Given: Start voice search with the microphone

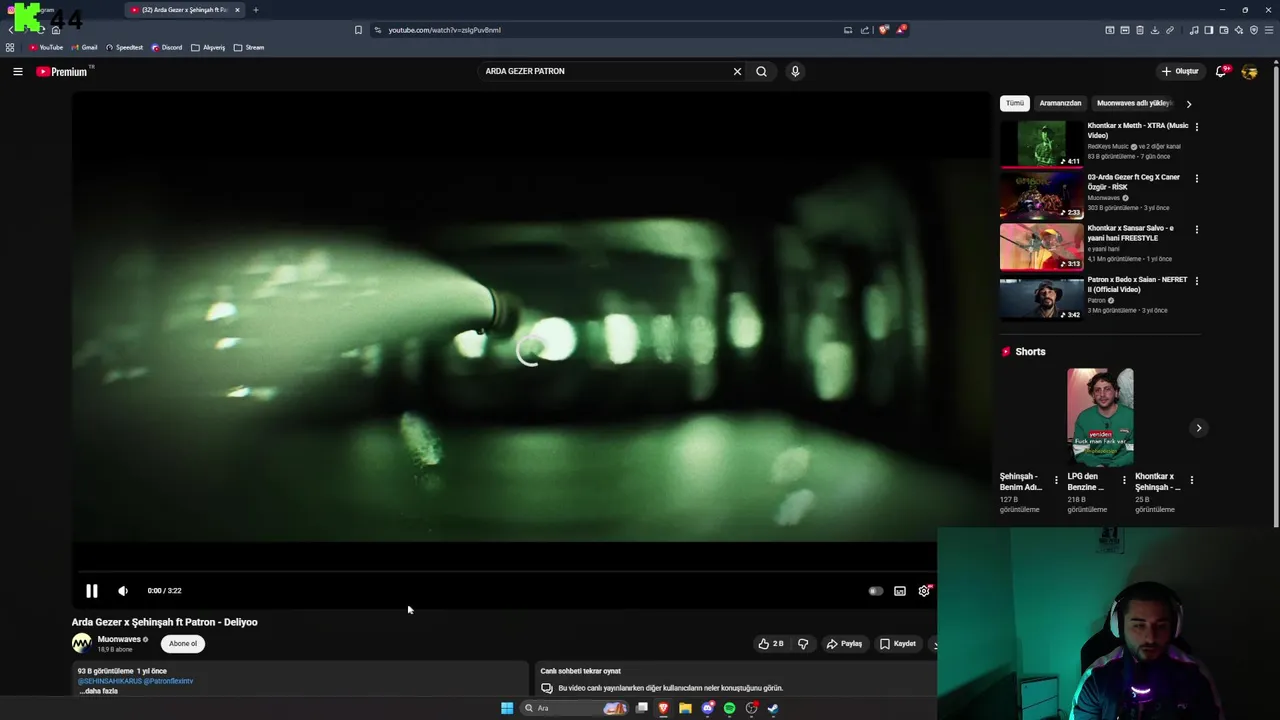Looking at the screenshot, I should point(795,71).
